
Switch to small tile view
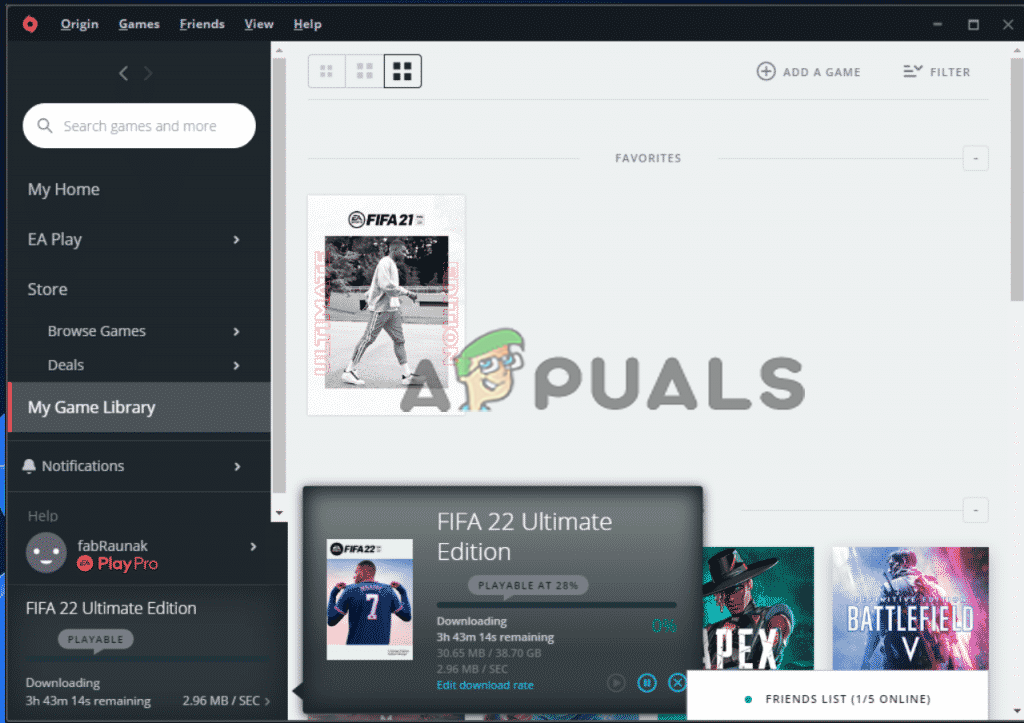(327, 71)
